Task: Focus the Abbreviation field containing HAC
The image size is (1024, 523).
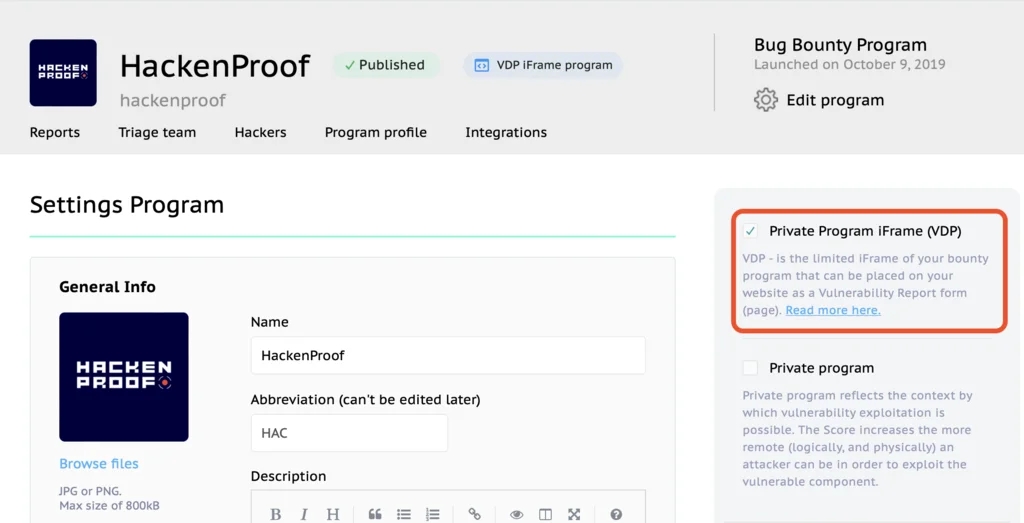Action: (x=349, y=433)
